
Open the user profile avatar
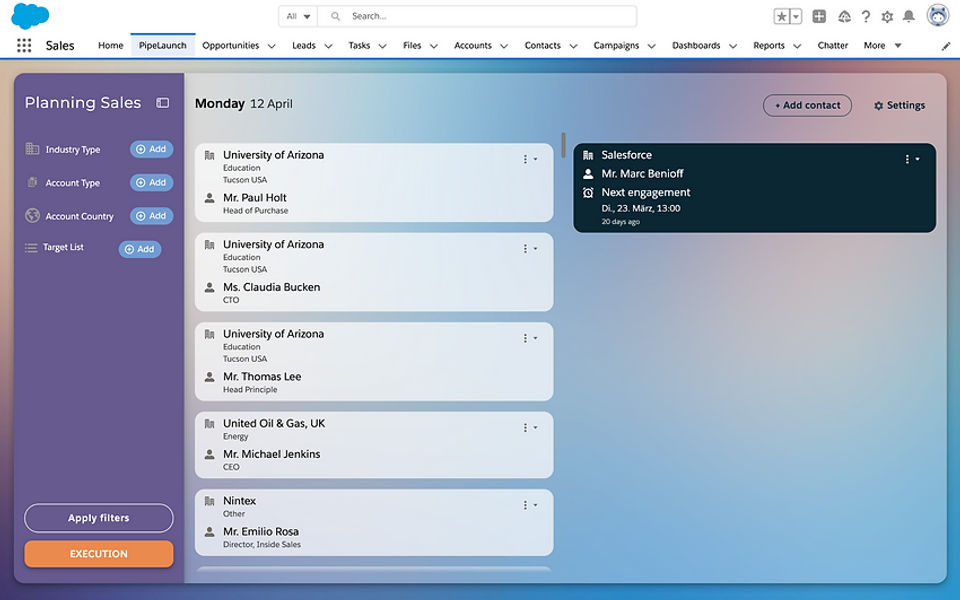pos(938,15)
